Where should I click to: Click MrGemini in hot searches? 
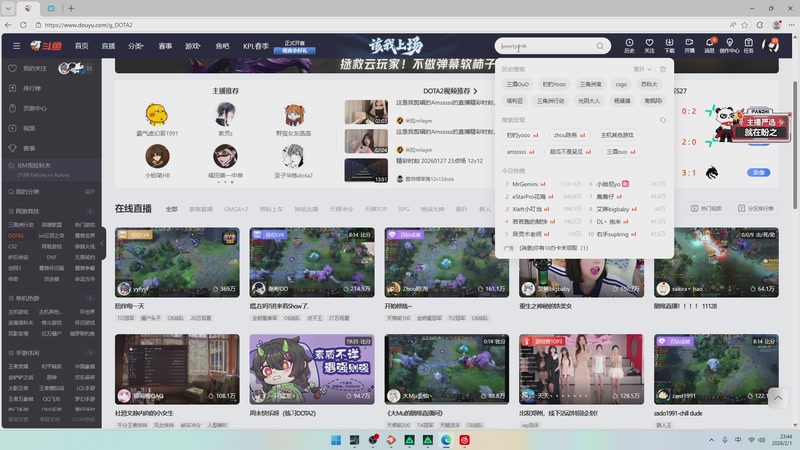[x=525, y=184]
